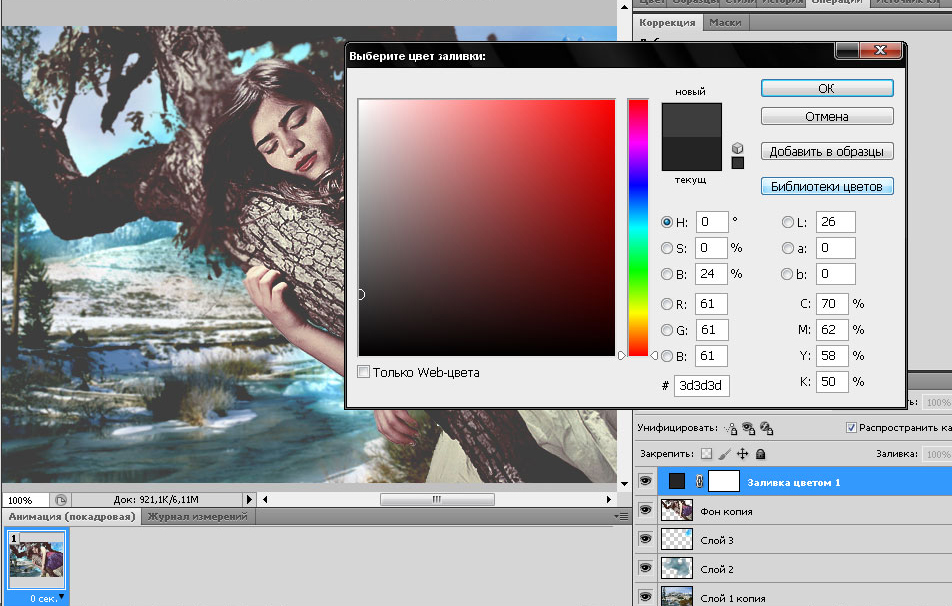Image resolution: width=952 pixels, height=606 pixels.
Task: Select the H hue radio button
Action: (667, 222)
